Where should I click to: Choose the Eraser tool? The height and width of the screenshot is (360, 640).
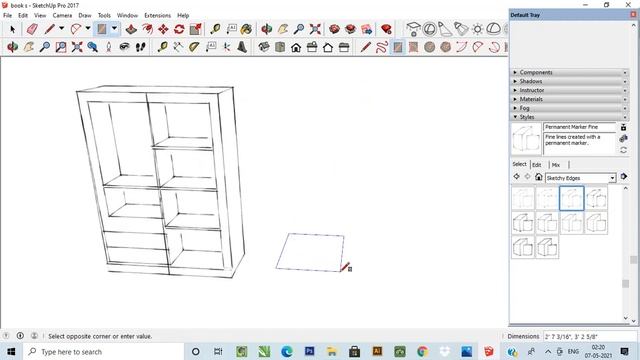click(x=32, y=29)
